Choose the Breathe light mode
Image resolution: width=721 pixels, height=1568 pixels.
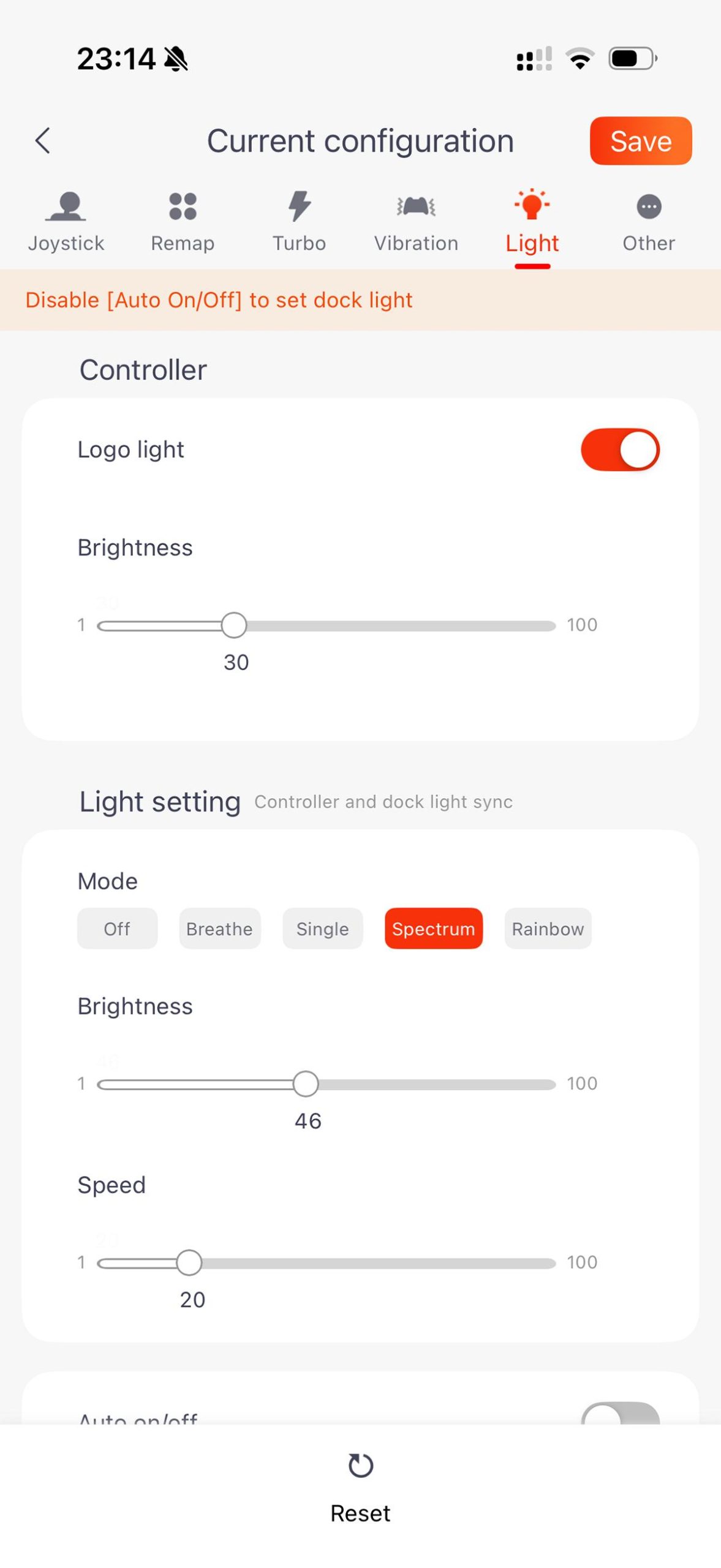[x=219, y=928]
